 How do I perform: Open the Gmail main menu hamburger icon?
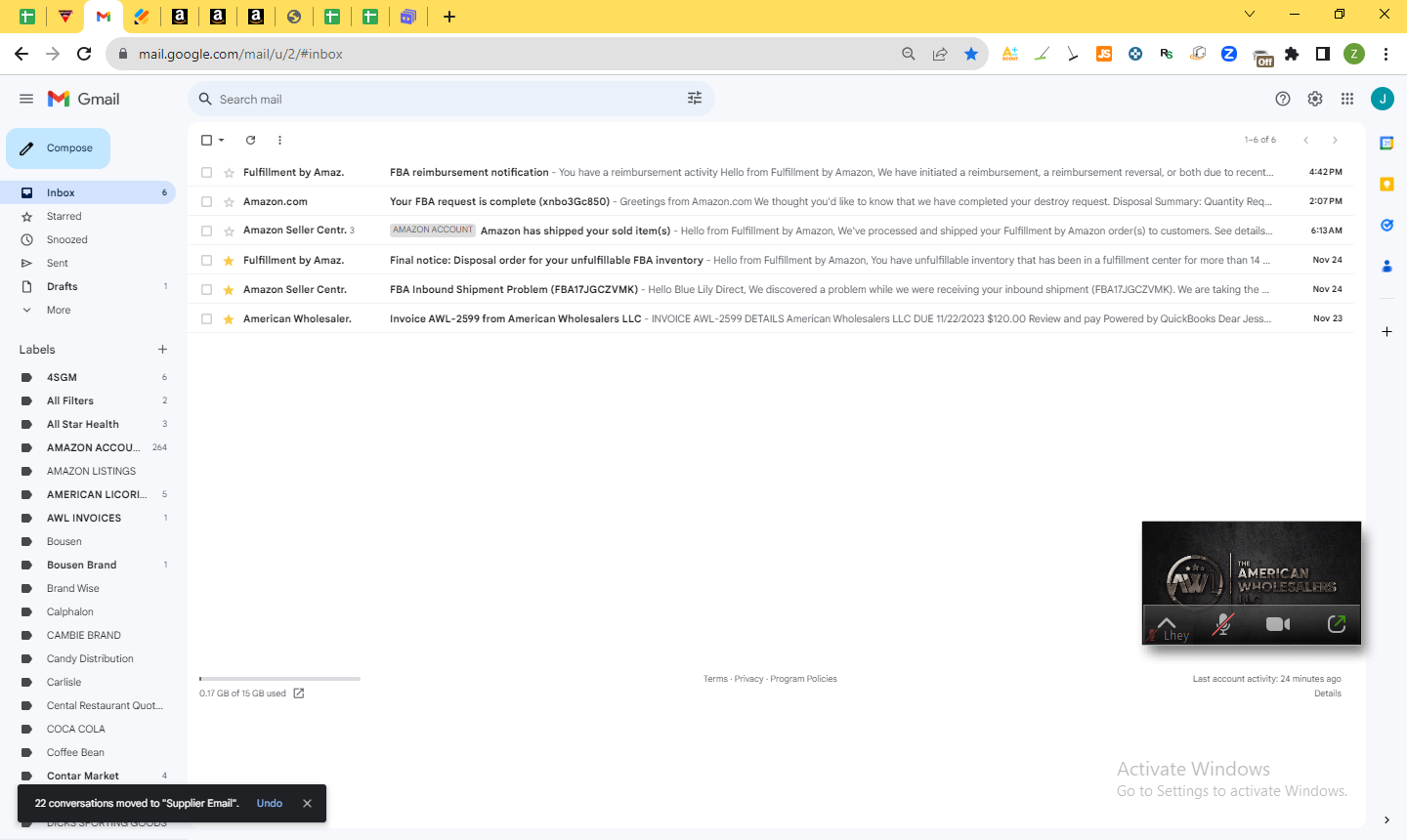pos(26,99)
